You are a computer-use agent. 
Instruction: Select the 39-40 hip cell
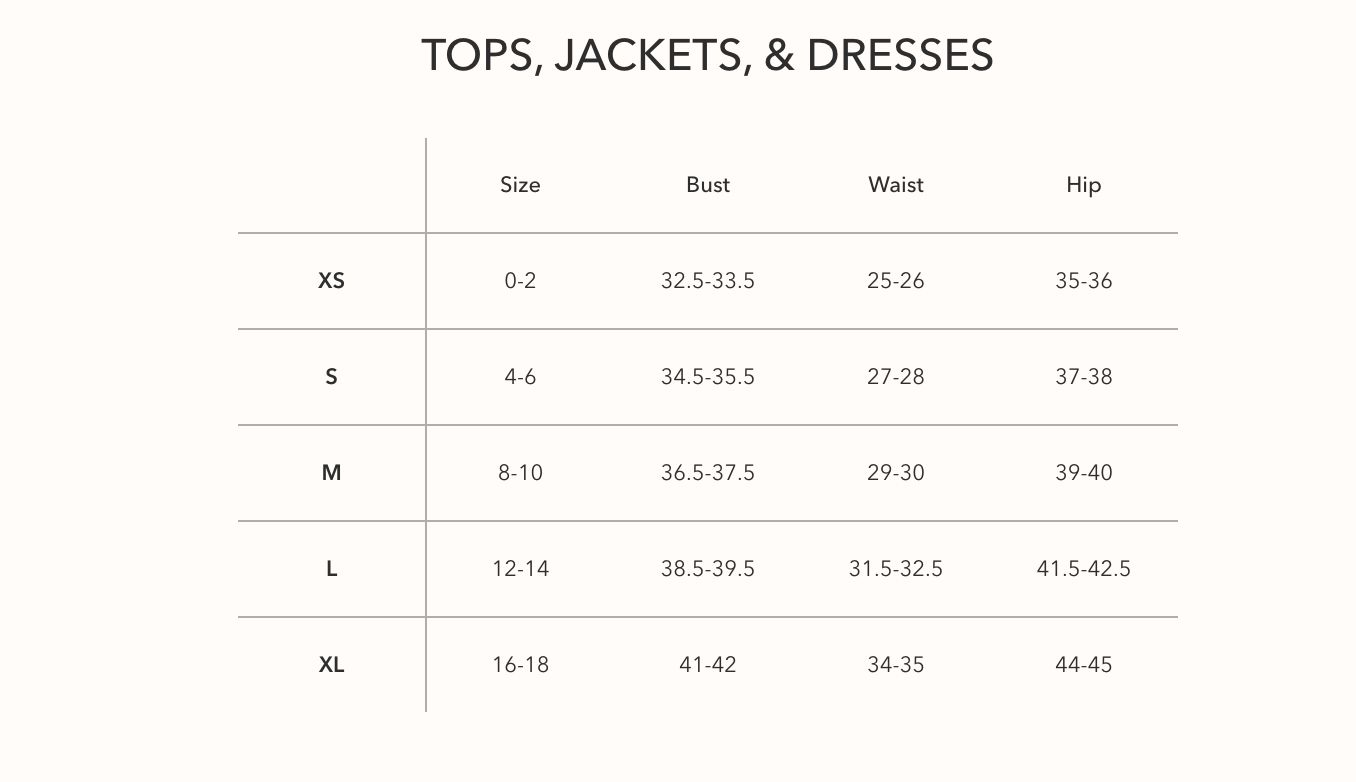click(x=1083, y=473)
